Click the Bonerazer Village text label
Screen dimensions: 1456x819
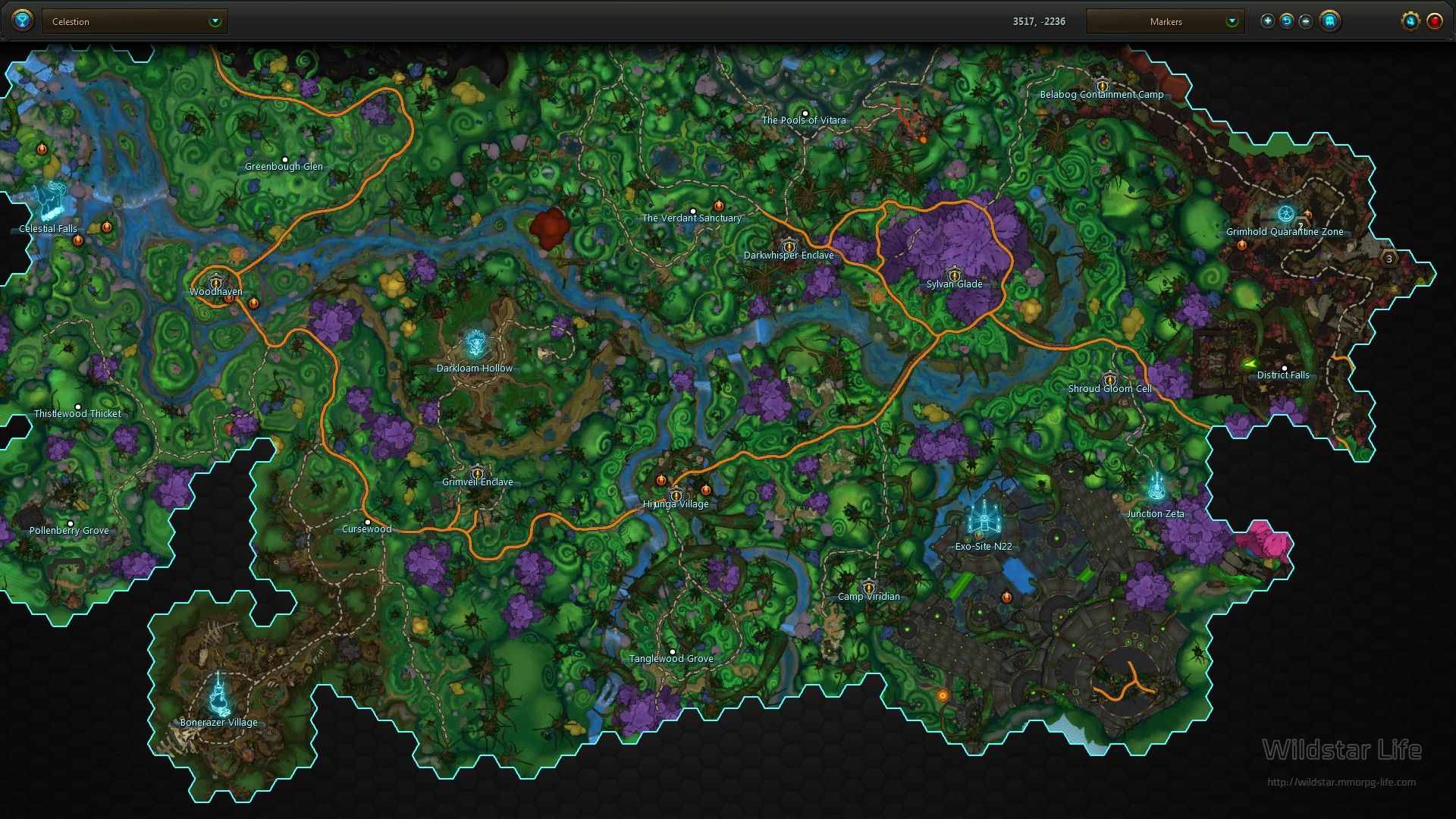[219, 723]
